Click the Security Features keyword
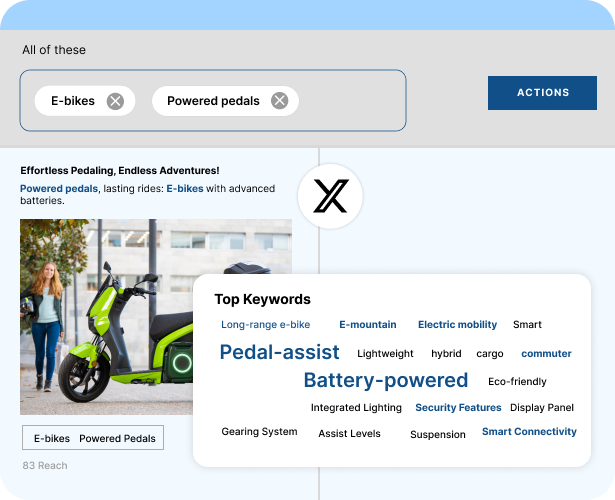The width and height of the screenshot is (615, 500). click(x=458, y=408)
